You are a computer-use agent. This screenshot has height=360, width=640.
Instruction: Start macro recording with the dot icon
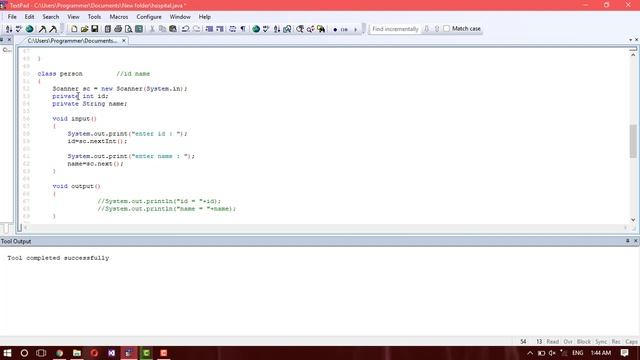(x=335, y=29)
